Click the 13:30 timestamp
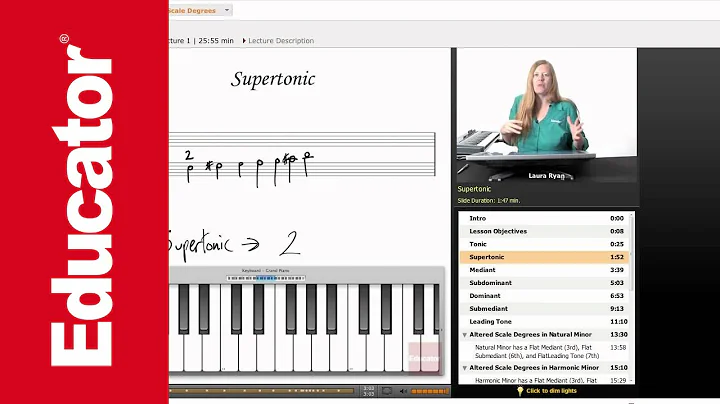This screenshot has width=720, height=404. pyautogui.click(x=619, y=335)
